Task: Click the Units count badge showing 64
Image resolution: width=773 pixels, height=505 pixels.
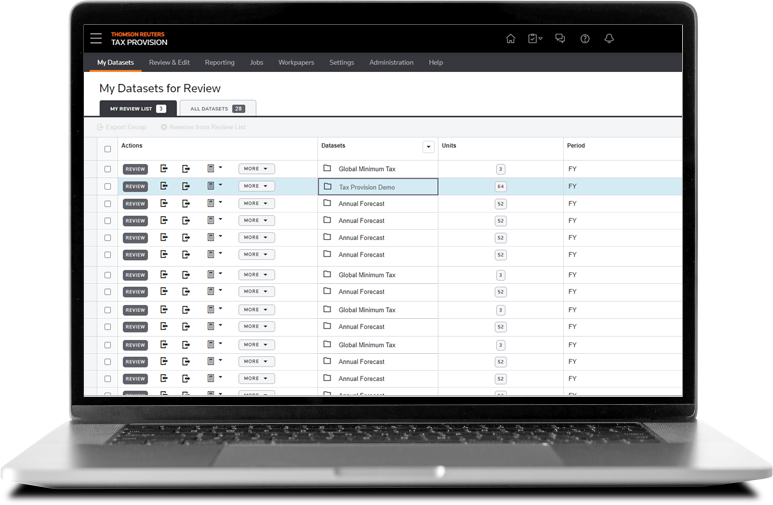Action: click(x=500, y=186)
